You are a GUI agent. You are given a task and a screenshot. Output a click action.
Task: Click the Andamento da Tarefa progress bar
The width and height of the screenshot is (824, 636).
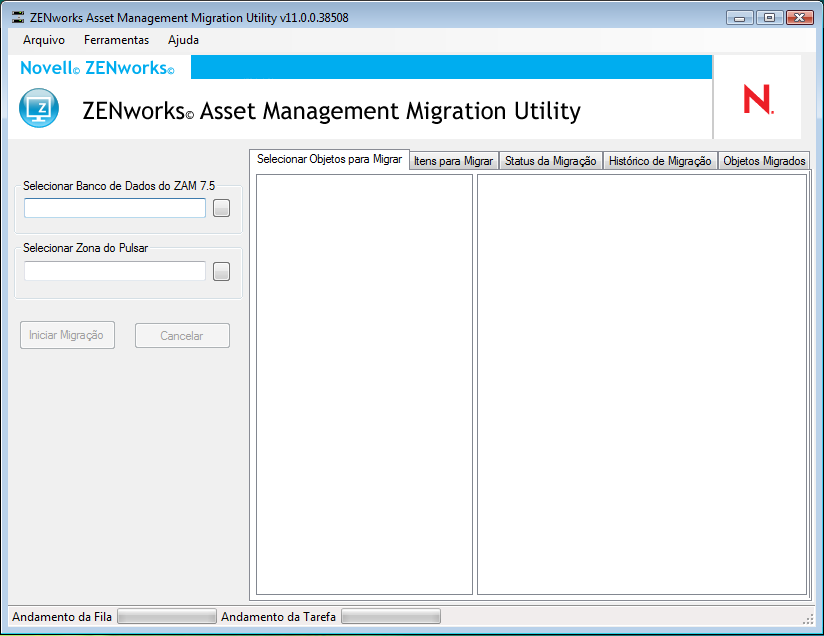click(391, 617)
